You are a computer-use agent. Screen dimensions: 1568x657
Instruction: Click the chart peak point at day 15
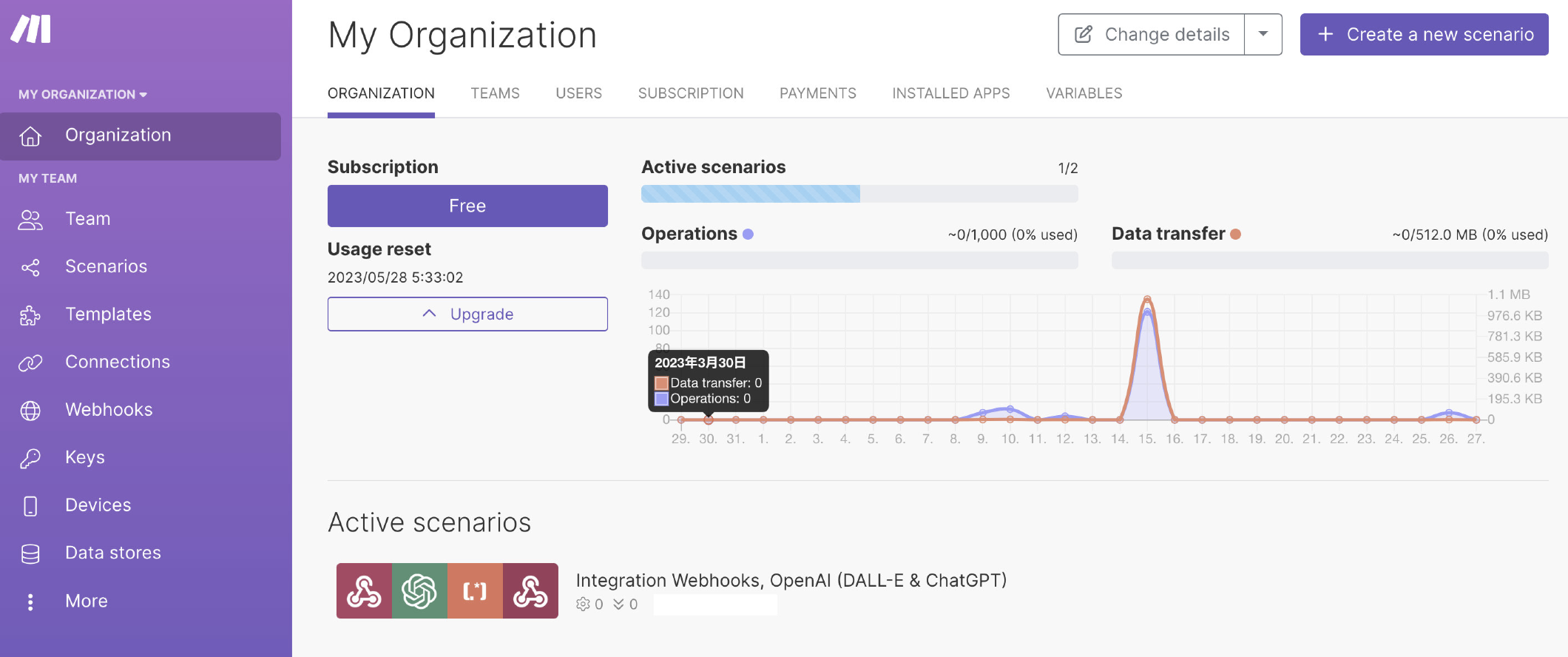(x=1147, y=300)
